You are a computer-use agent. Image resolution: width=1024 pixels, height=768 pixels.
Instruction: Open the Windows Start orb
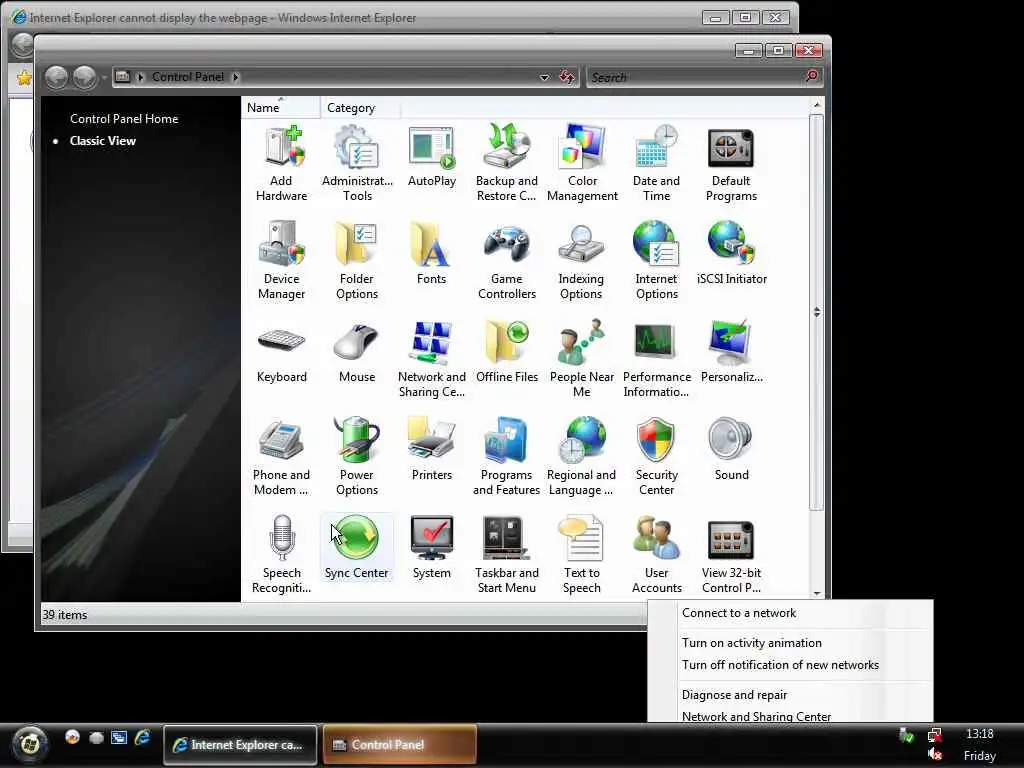coord(29,743)
